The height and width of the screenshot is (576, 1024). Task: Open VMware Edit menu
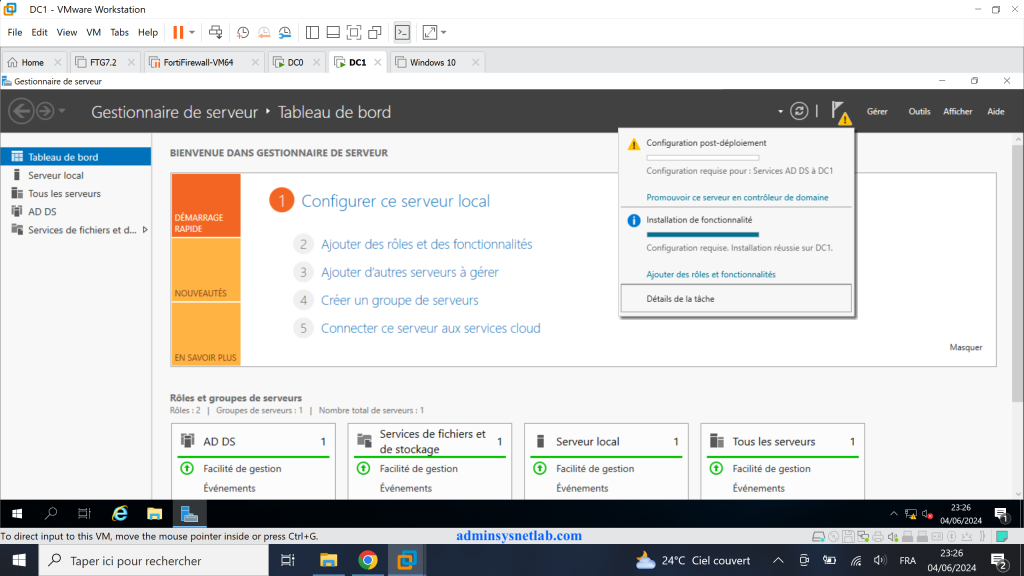[x=39, y=32]
